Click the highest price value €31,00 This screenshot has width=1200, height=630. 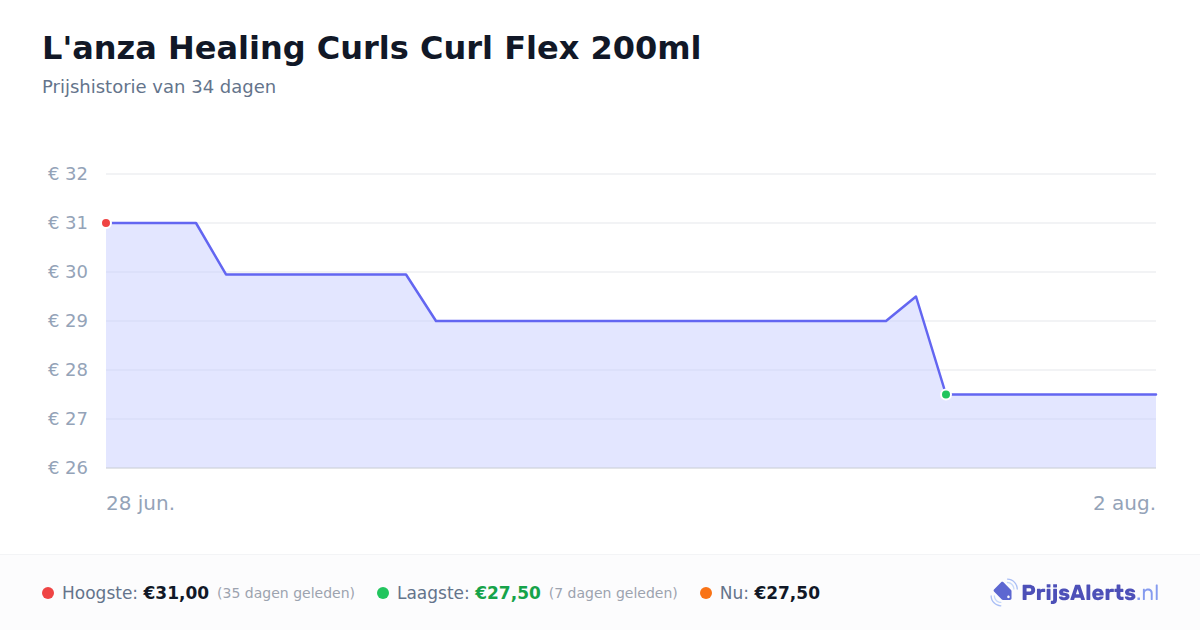(x=176, y=593)
